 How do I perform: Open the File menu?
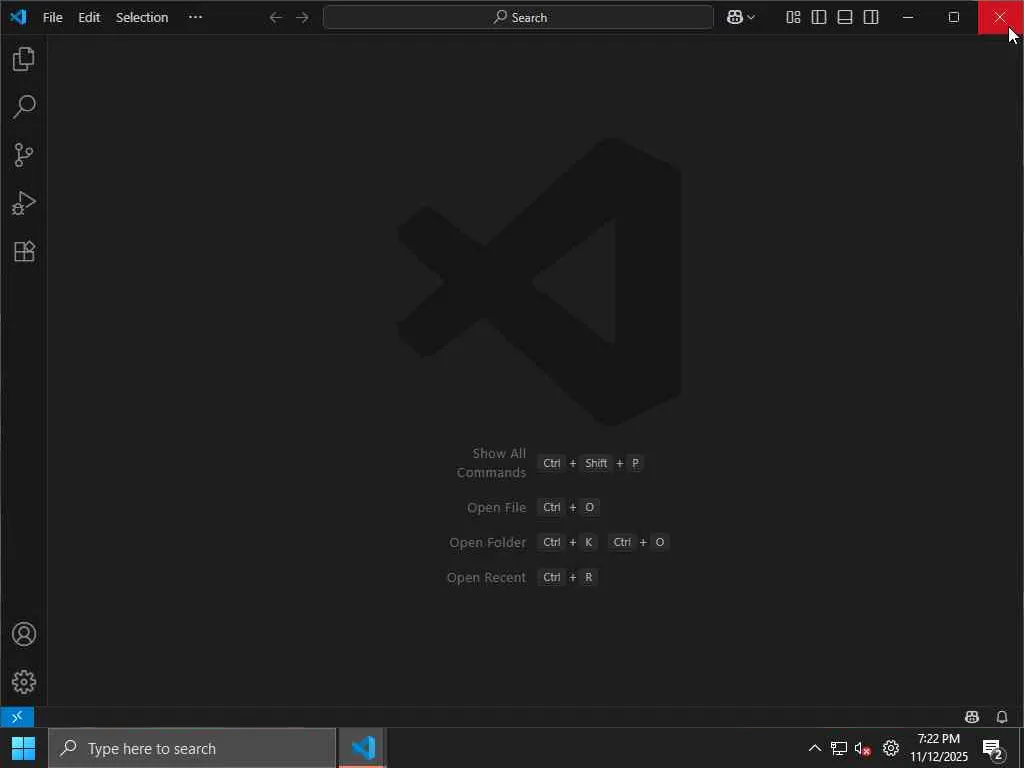pyautogui.click(x=52, y=18)
